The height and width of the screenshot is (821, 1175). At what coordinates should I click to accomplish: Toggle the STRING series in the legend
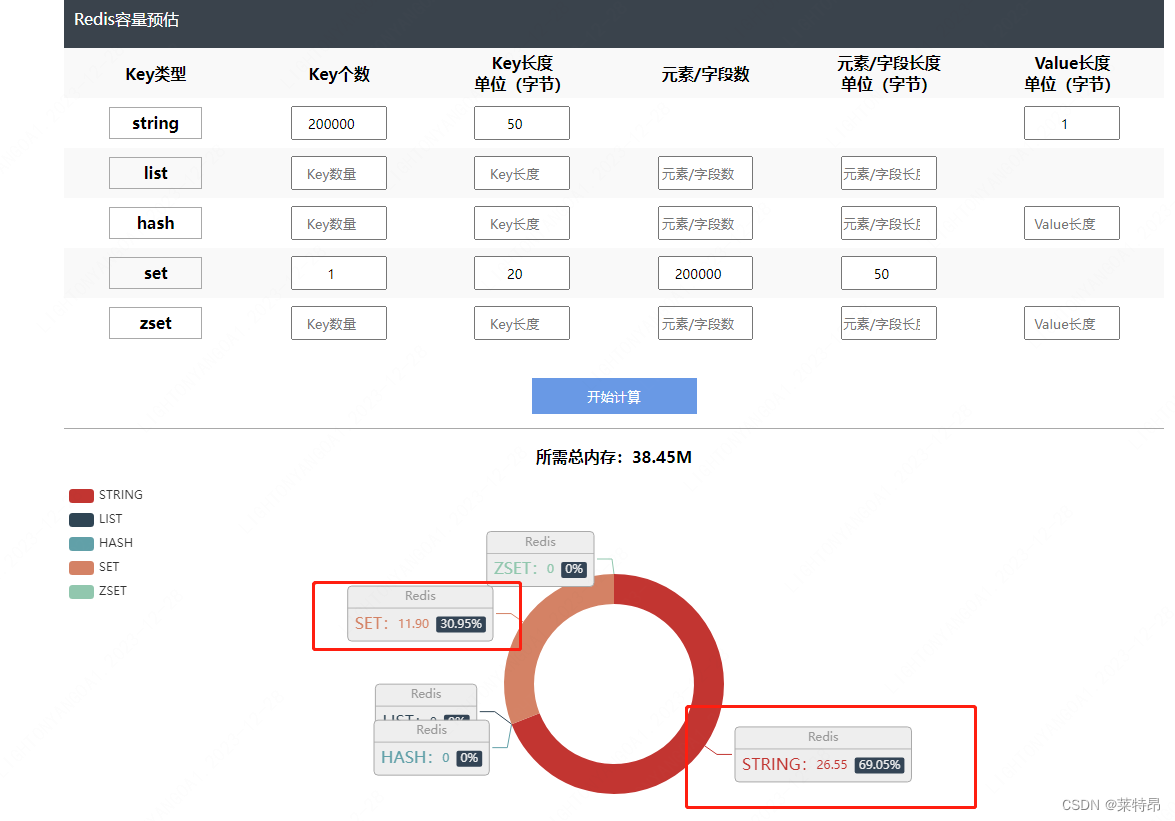click(106, 495)
